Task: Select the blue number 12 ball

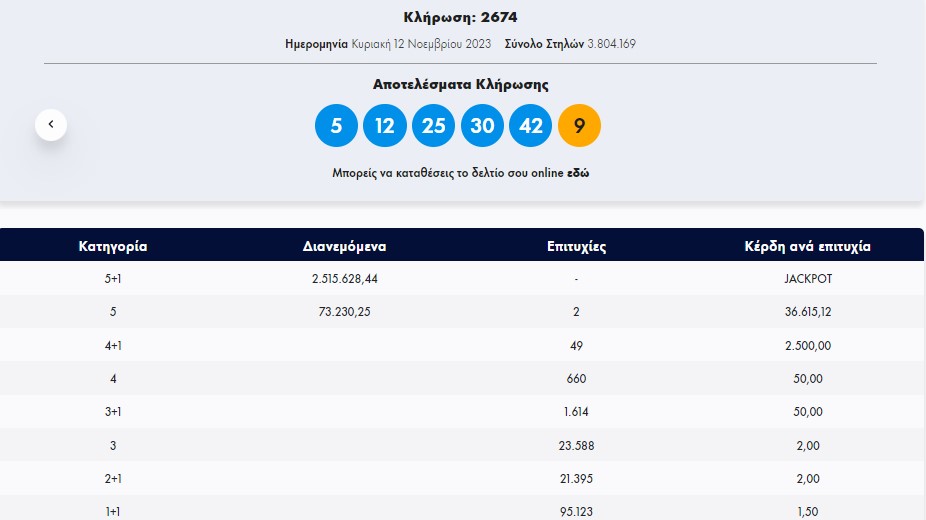Action: click(385, 126)
